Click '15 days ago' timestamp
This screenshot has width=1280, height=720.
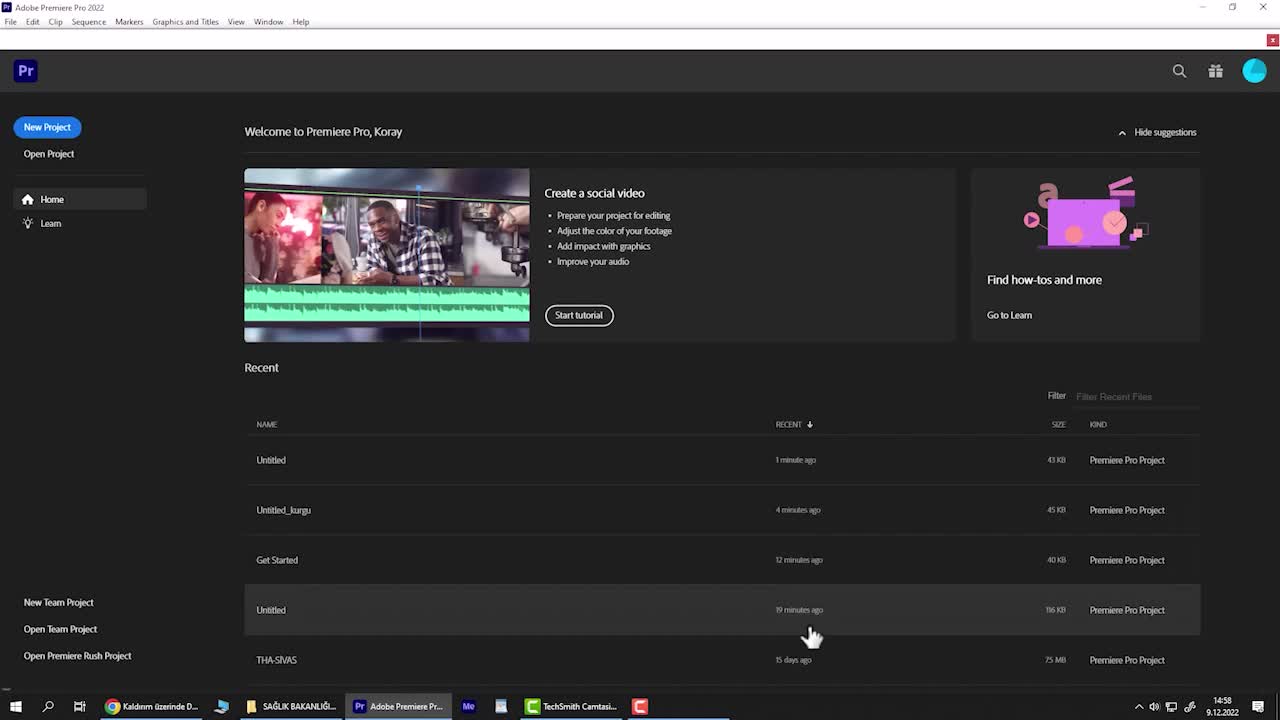pos(793,660)
